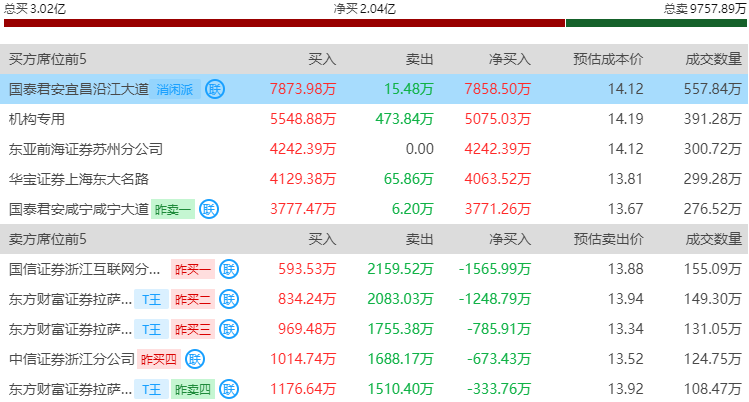Click the 联 icon next to 昨买三
Viewport: 749px width, 402px height.
[229, 329]
